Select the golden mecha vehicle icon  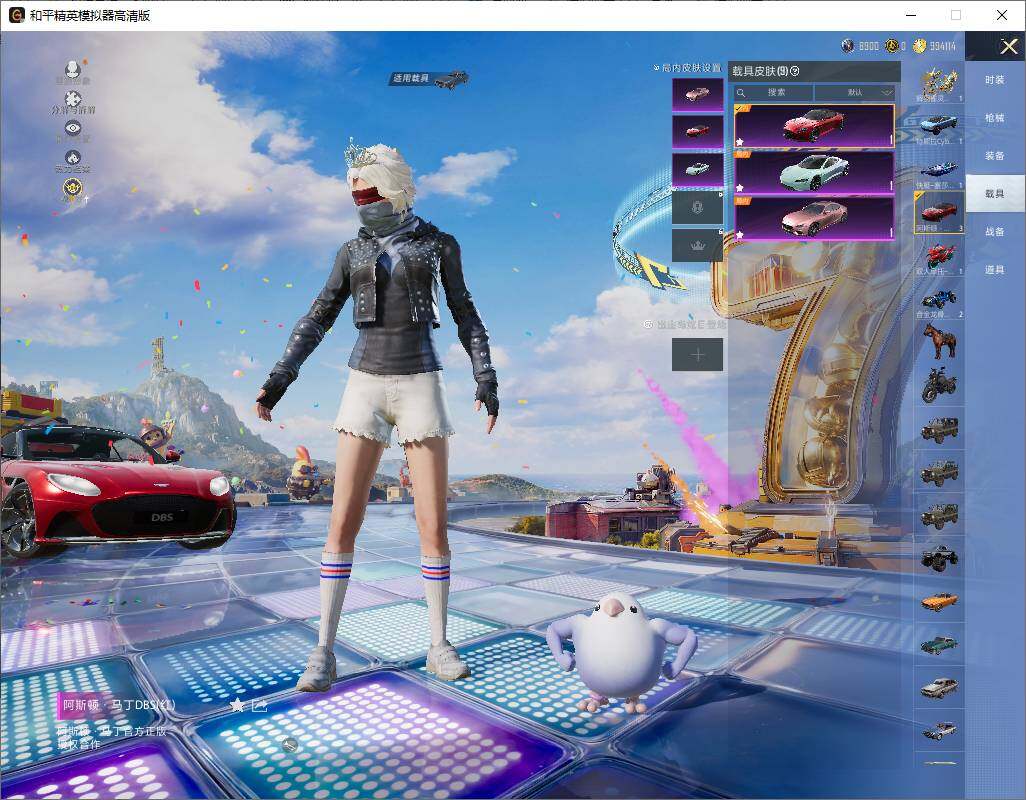click(940, 84)
